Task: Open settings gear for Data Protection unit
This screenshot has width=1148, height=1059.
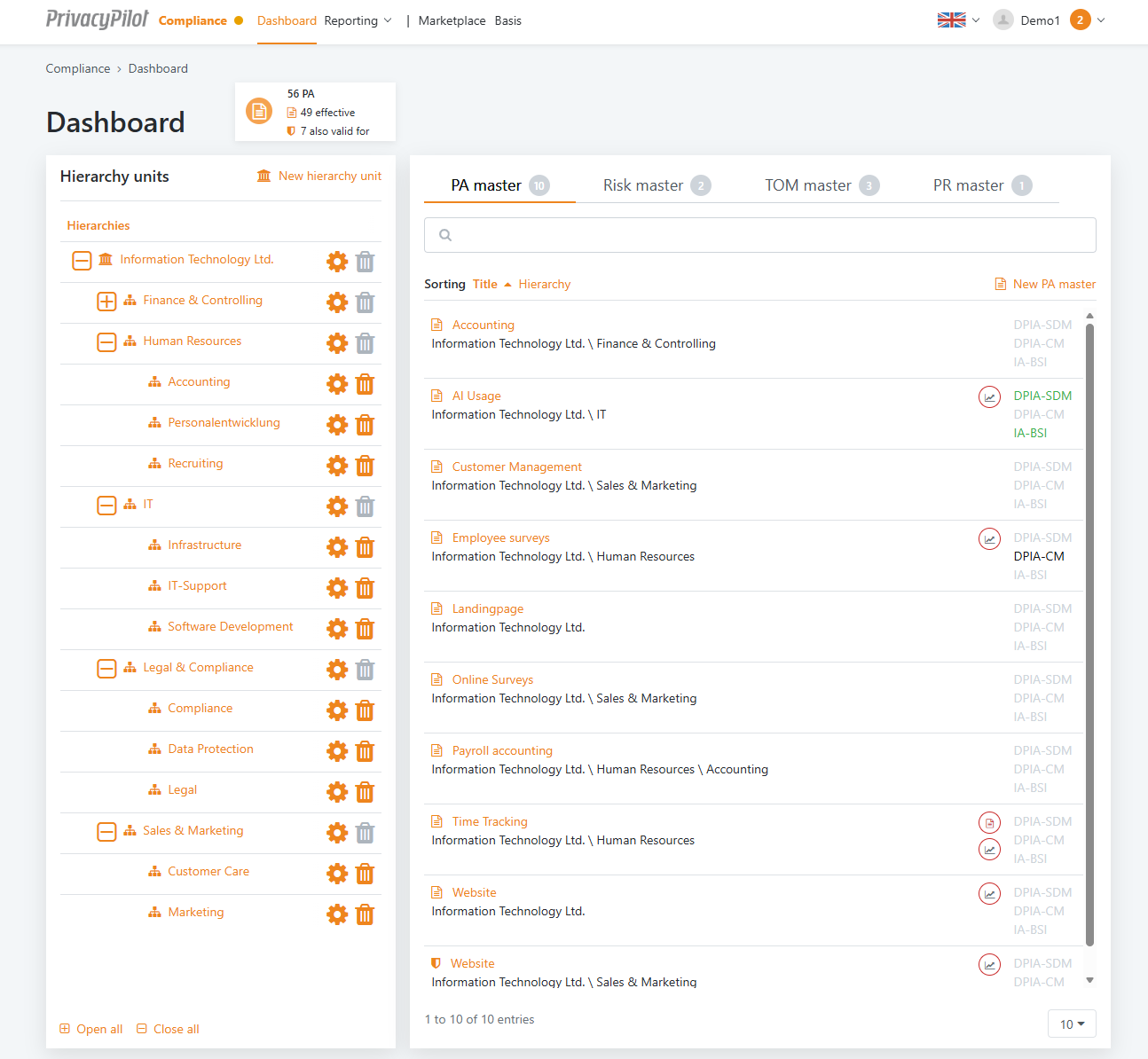Action: click(x=337, y=751)
